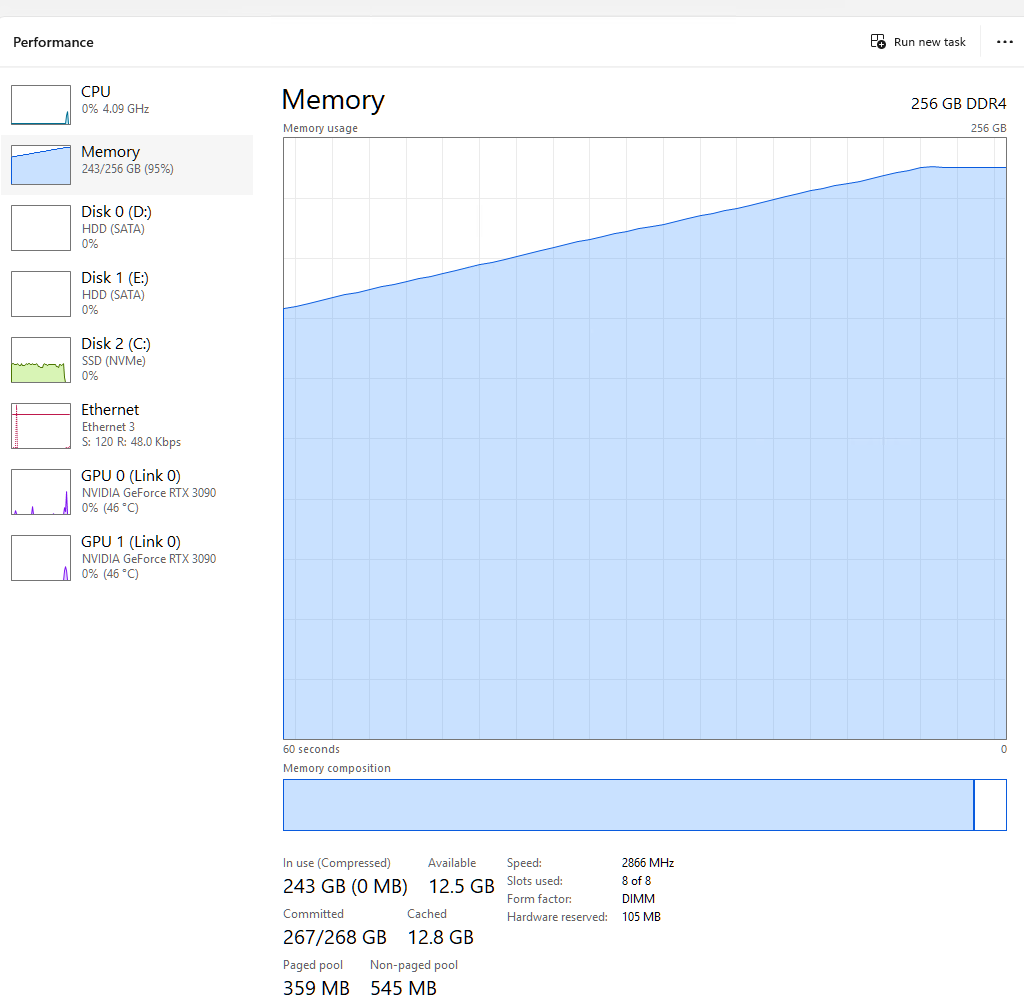This screenshot has height=1008, width=1024.
Task: Click the Paged pool value 359 MB
Action: (x=316, y=988)
